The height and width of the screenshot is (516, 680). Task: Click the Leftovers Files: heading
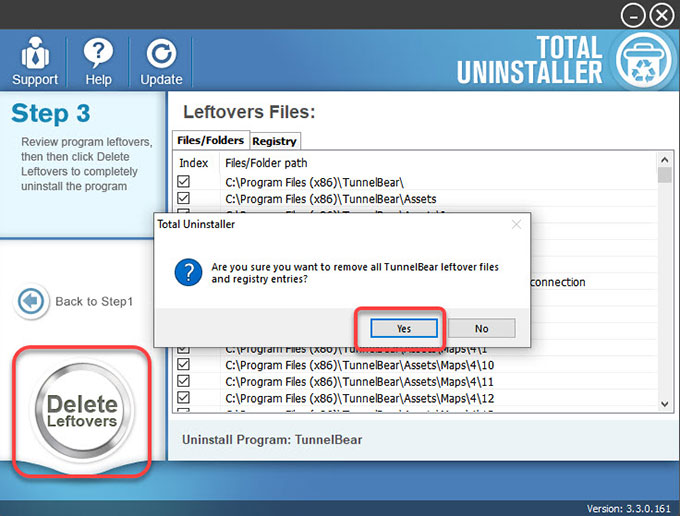click(249, 112)
